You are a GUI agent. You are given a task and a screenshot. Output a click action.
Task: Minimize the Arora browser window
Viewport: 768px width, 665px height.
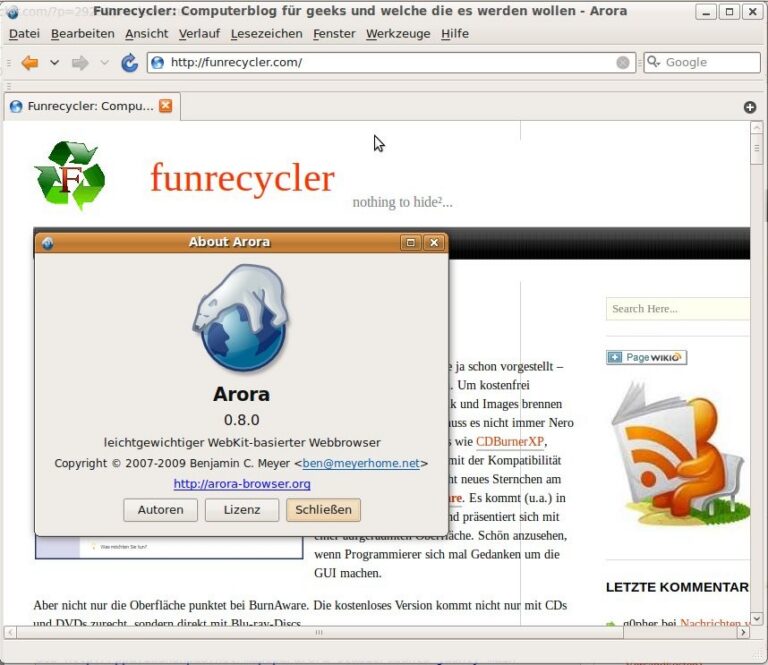click(x=706, y=12)
